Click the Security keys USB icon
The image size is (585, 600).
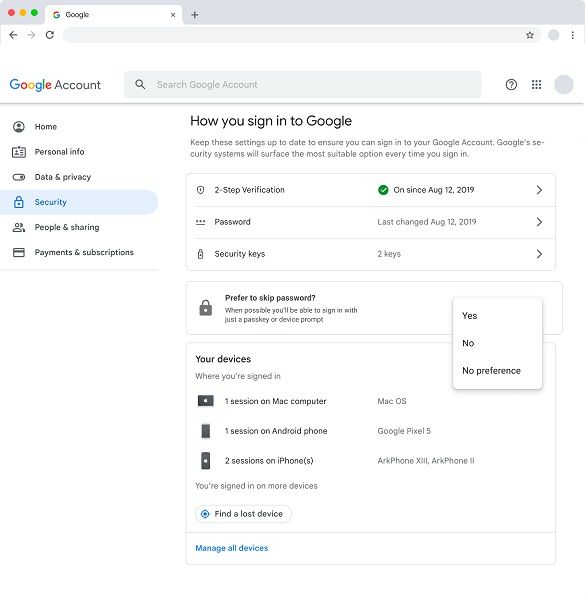pyautogui.click(x=200, y=254)
